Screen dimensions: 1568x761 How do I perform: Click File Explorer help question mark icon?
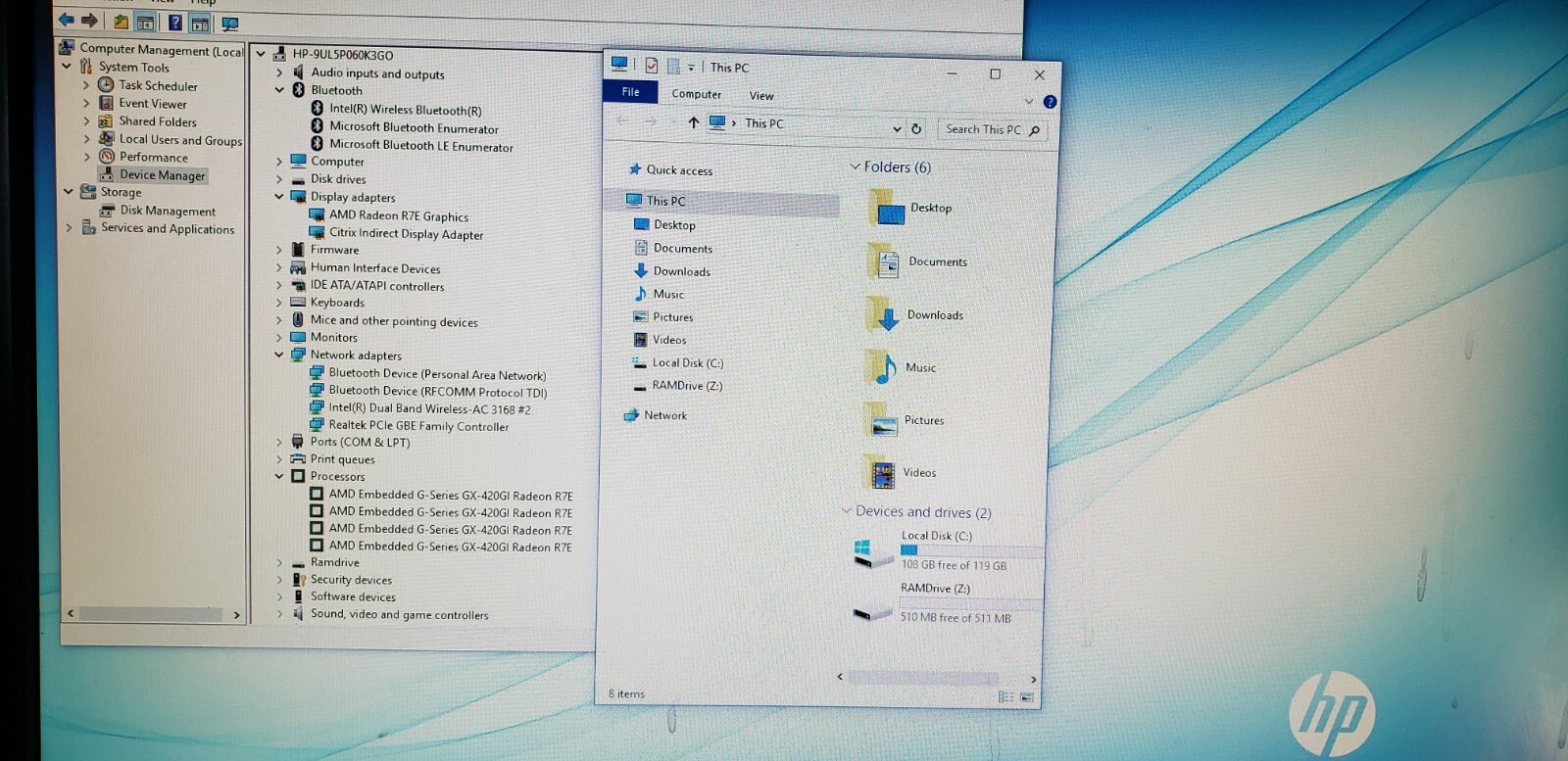1050,102
